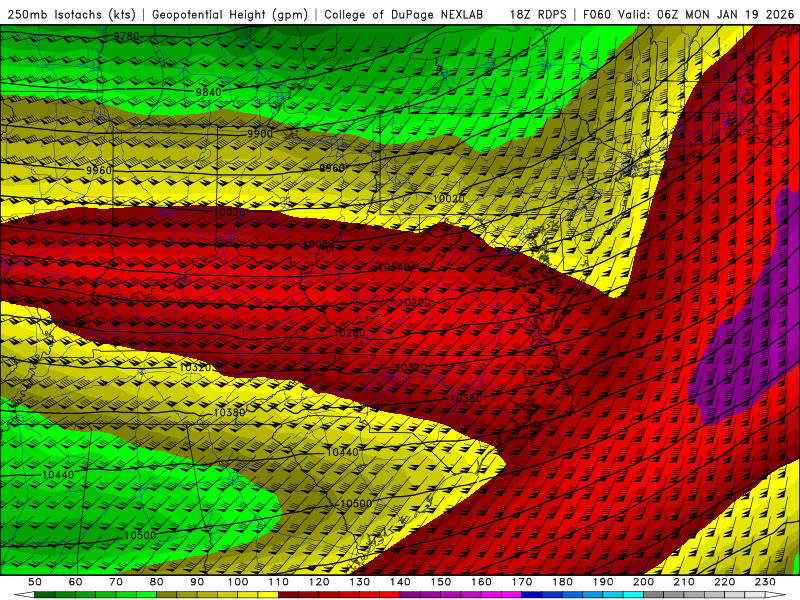
Task: Click the 220 value on the color scale
Action: click(724, 582)
